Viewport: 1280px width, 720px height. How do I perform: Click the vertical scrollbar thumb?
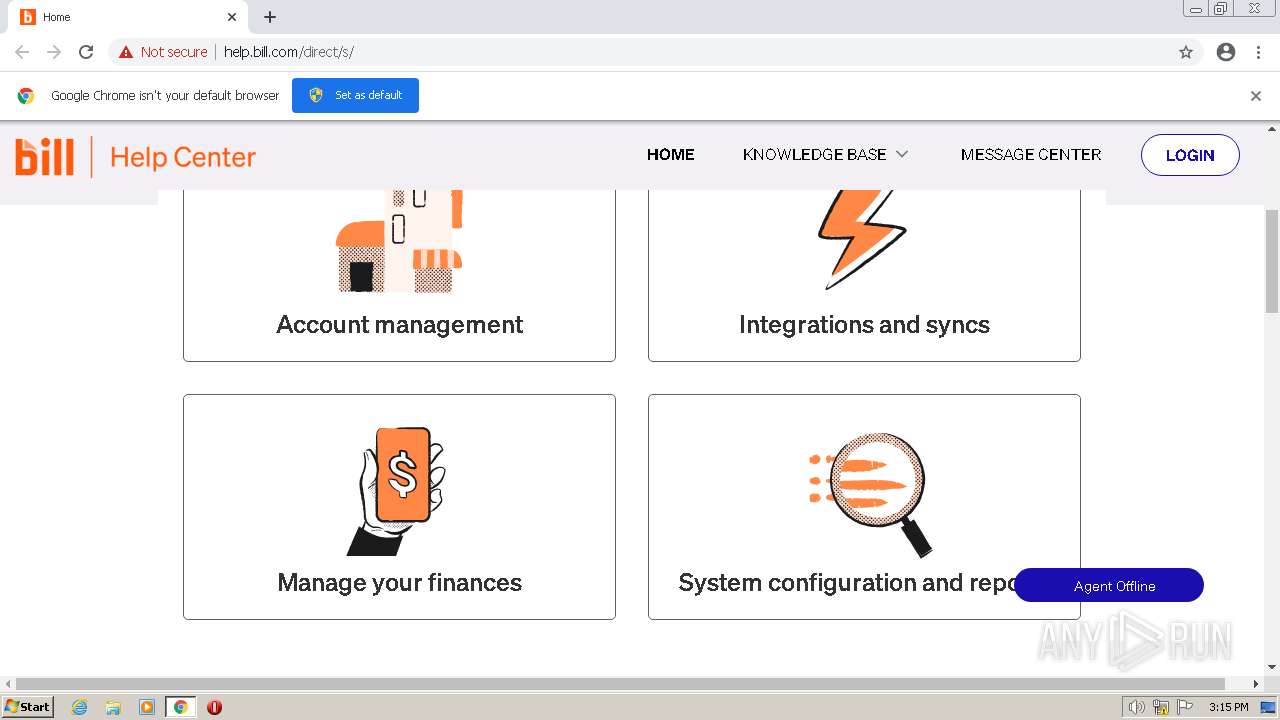point(1272,262)
